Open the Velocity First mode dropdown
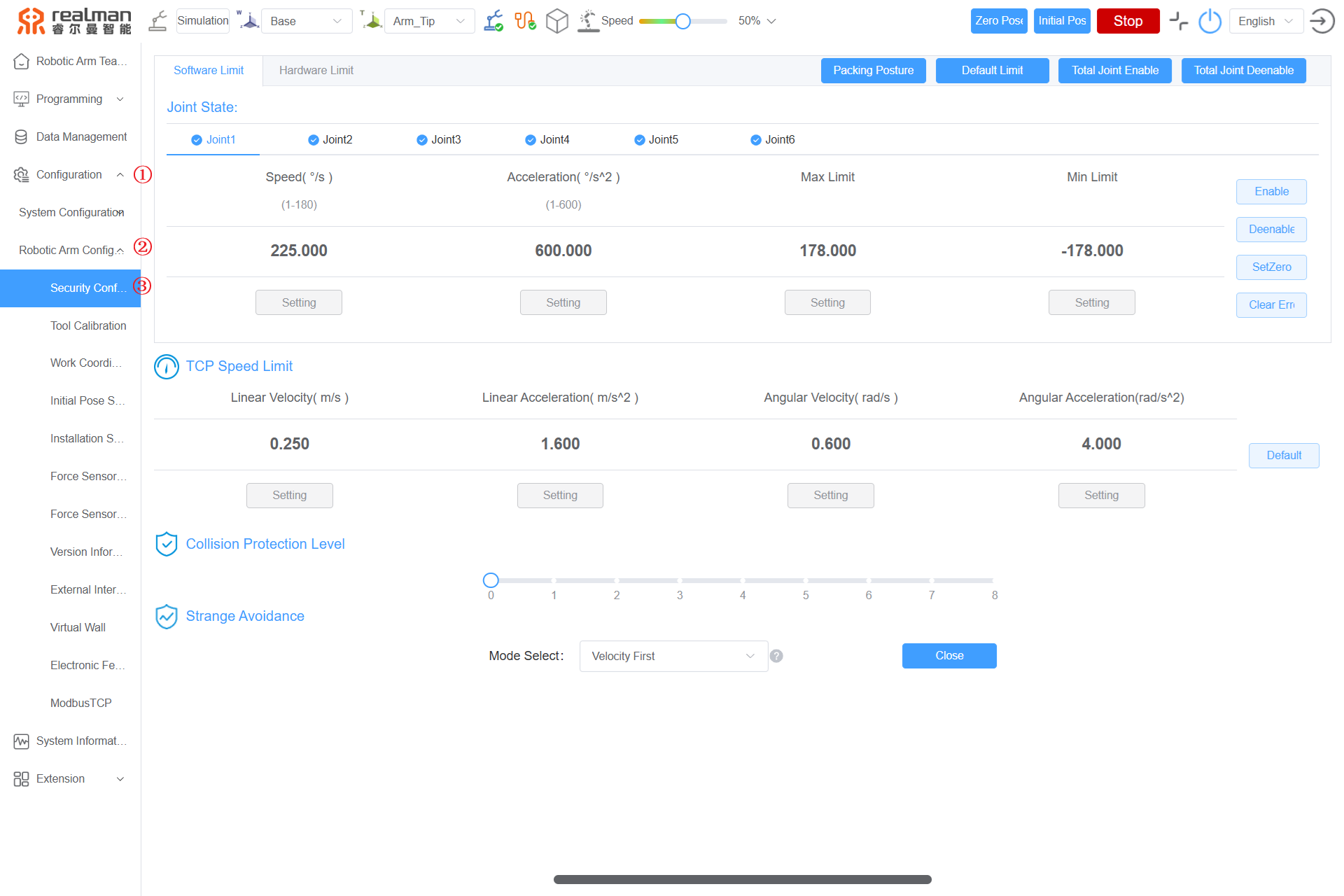Image resolution: width=1344 pixels, height=896 pixels. [x=673, y=656]
